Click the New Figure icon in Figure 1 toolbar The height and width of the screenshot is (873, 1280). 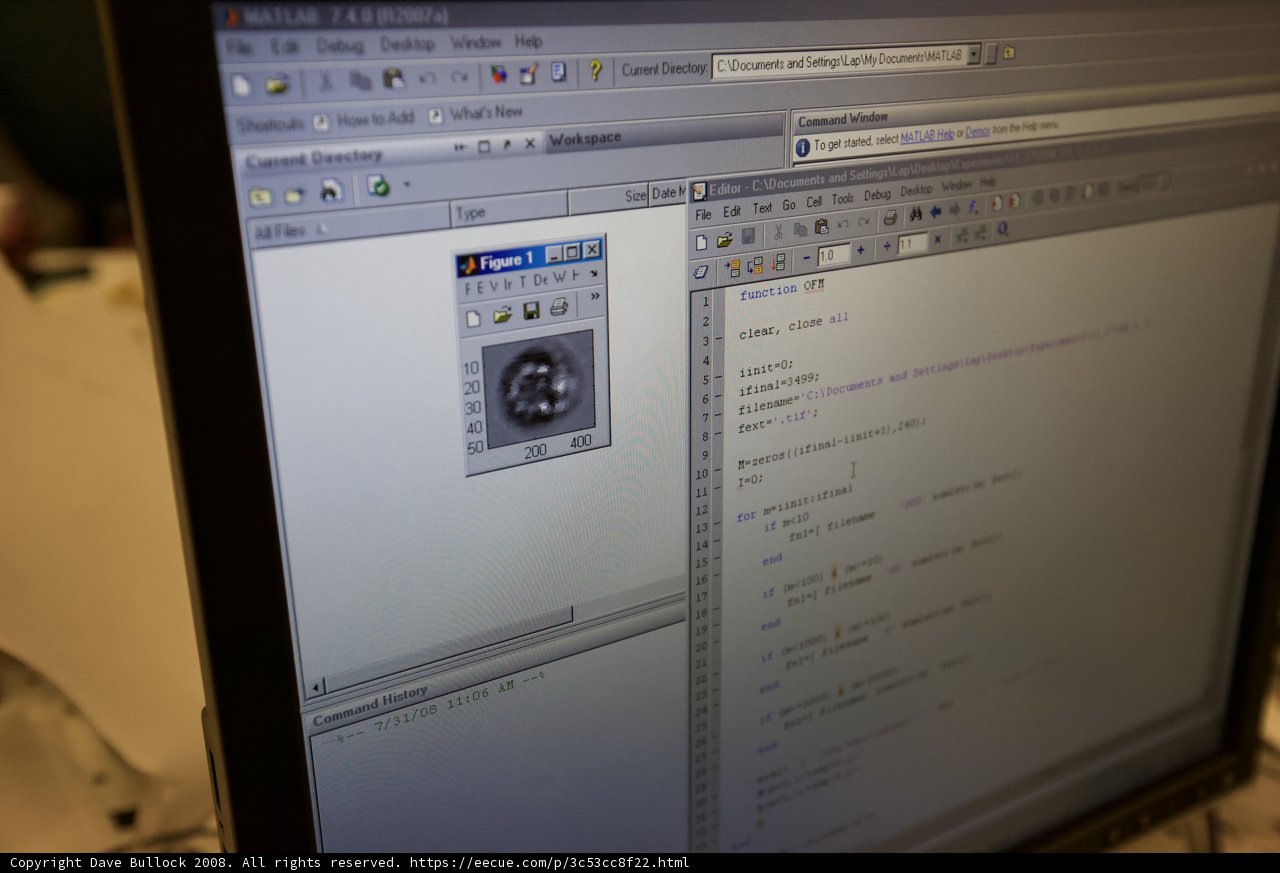coord(474,318)
